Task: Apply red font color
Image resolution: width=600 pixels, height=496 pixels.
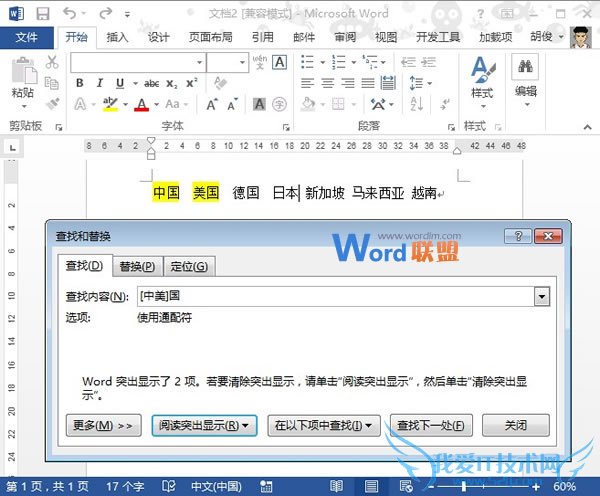Action: pyautogui.click(x=142, y=104)
